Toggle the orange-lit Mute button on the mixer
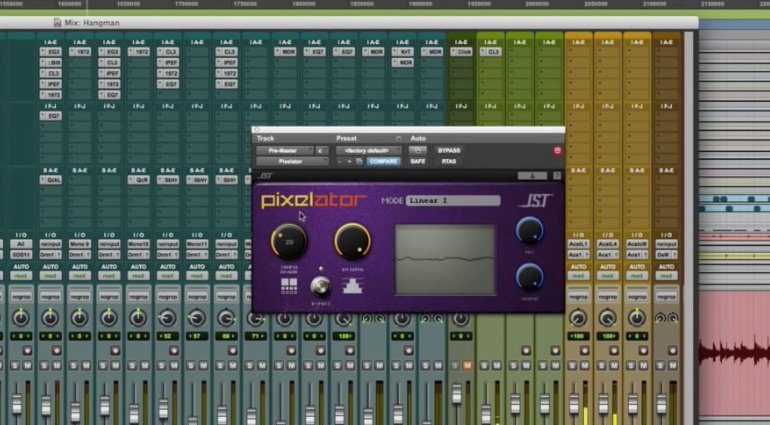Viewport: 770px width, 425px height. (467, 365)
